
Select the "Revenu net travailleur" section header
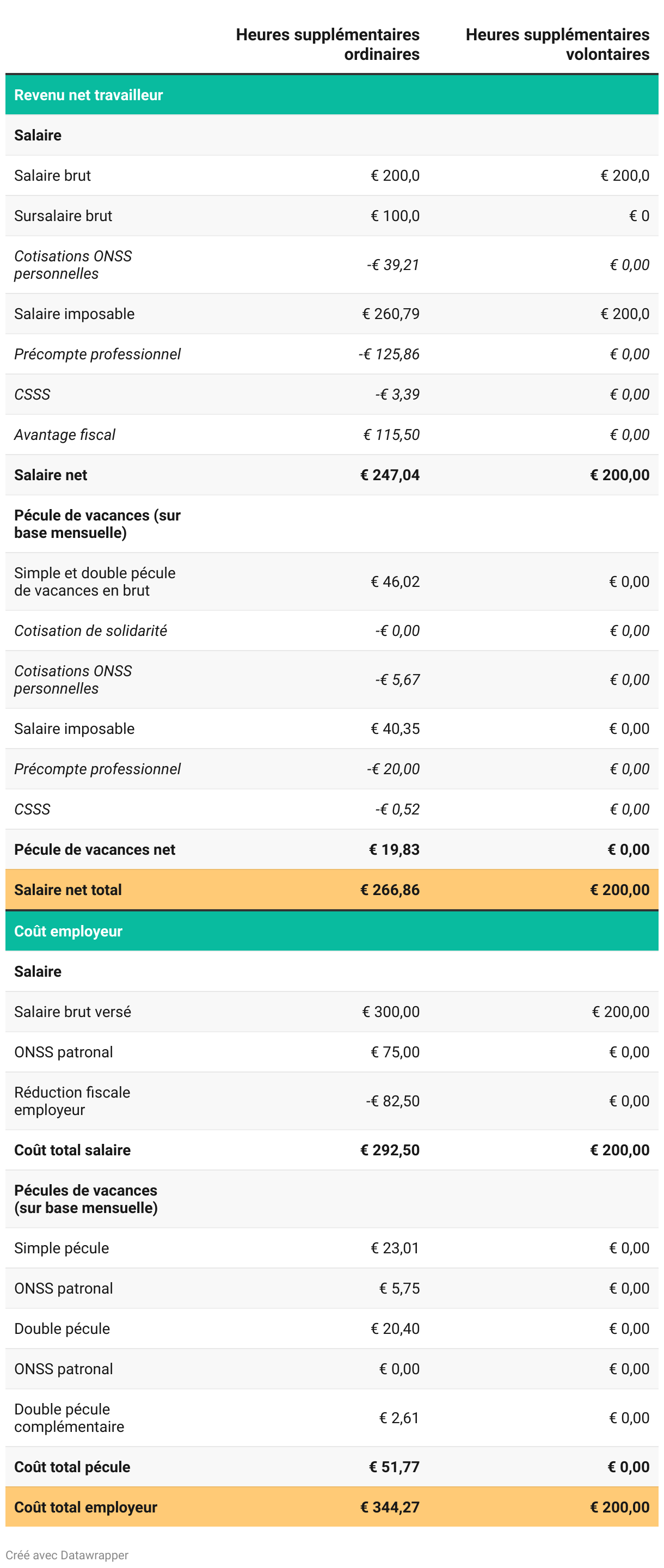pyautogui.click(x=88, y=95)
